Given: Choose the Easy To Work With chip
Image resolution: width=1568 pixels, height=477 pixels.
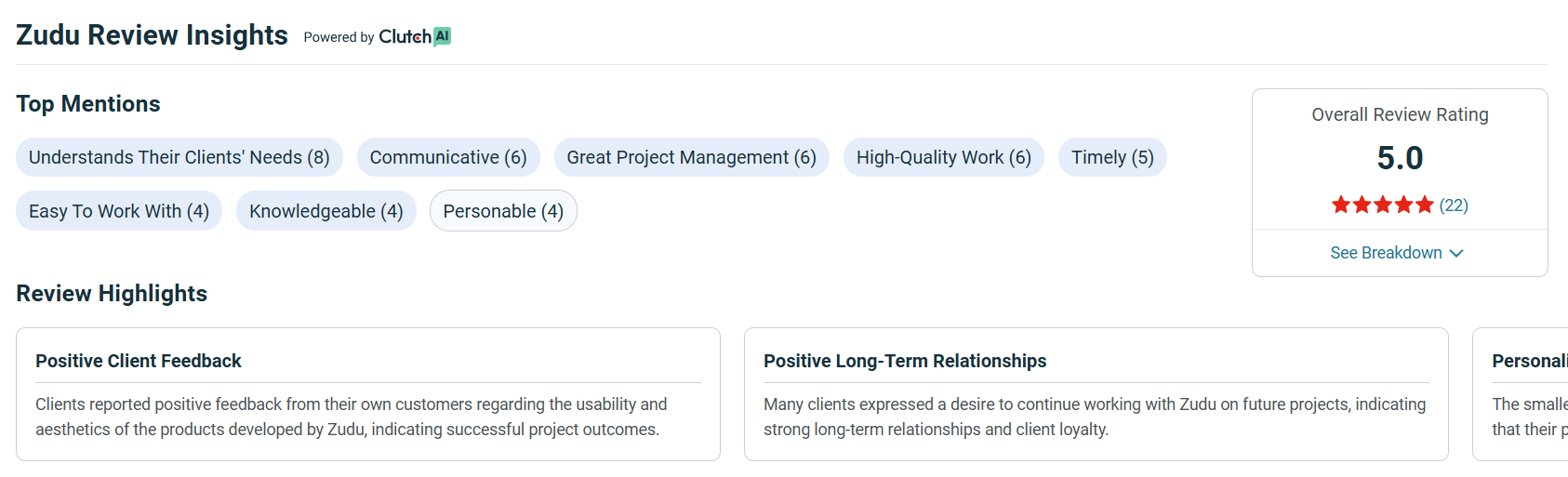Looking at the screenshot, I should (118, 211).
